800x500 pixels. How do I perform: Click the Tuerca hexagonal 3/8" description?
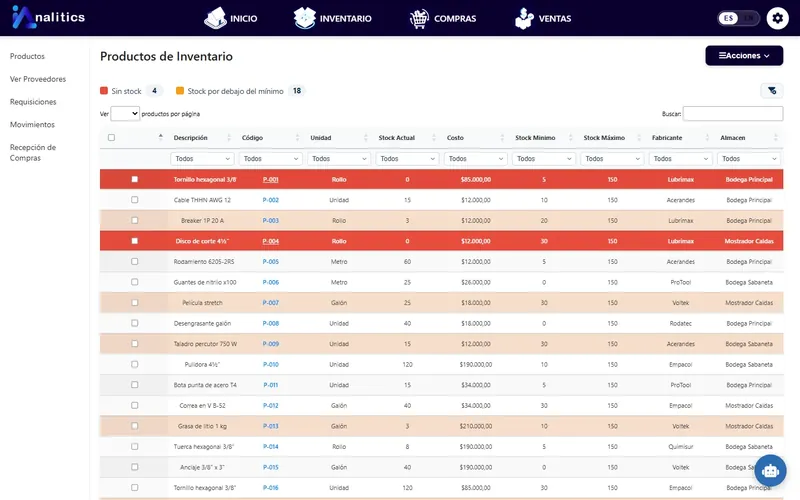[204, 446]
